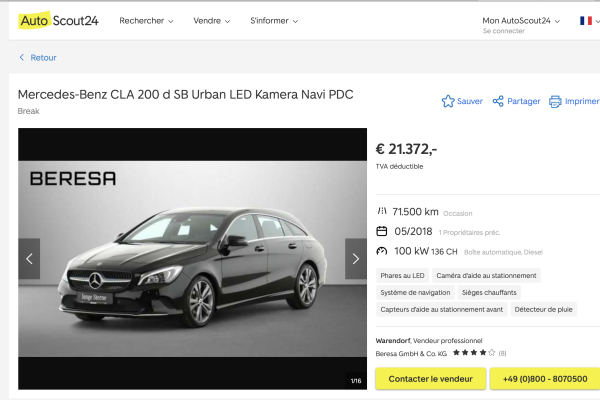Viewport: 600px width, 400px height.
Task: Open Beresa GmbH & Co. KG seller
Action: coord(411,354)
